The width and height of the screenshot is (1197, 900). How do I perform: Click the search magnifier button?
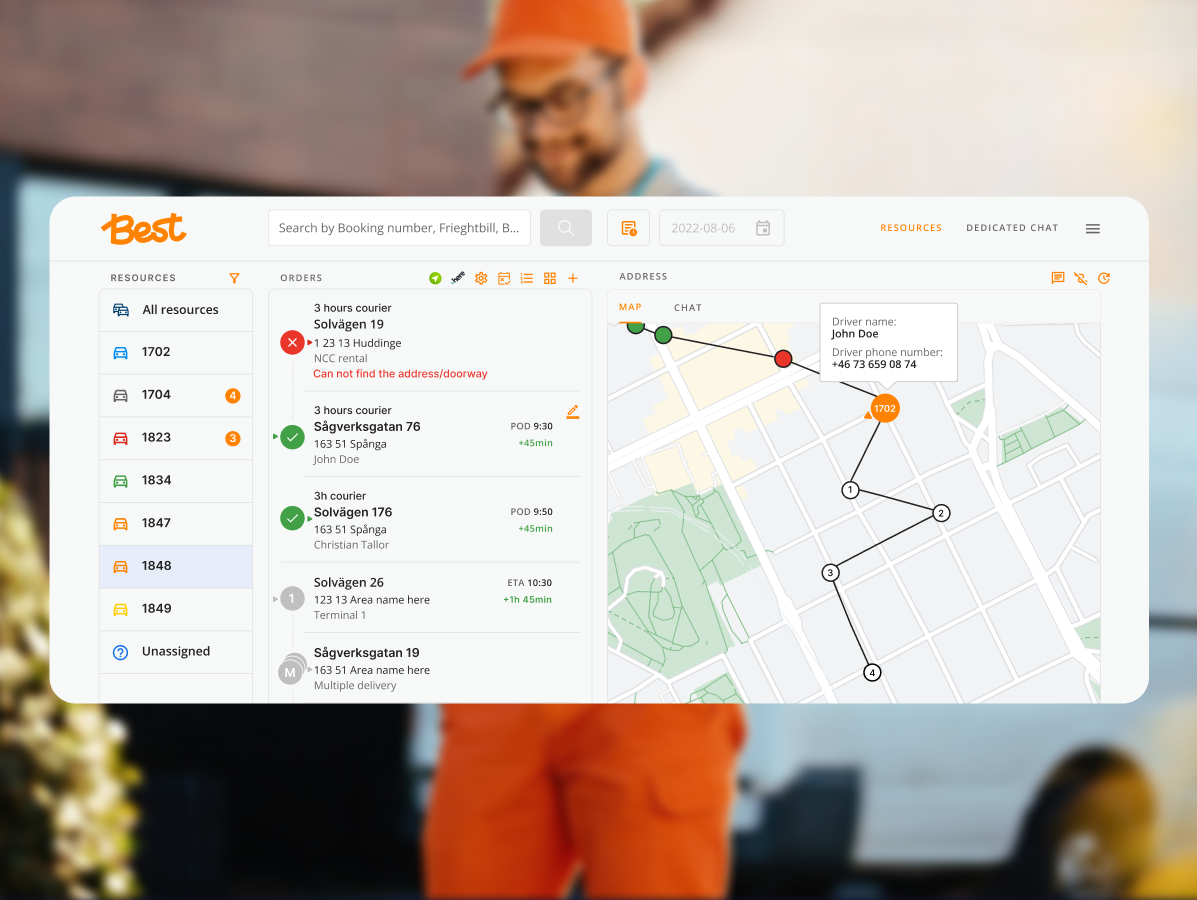(566, 227)
